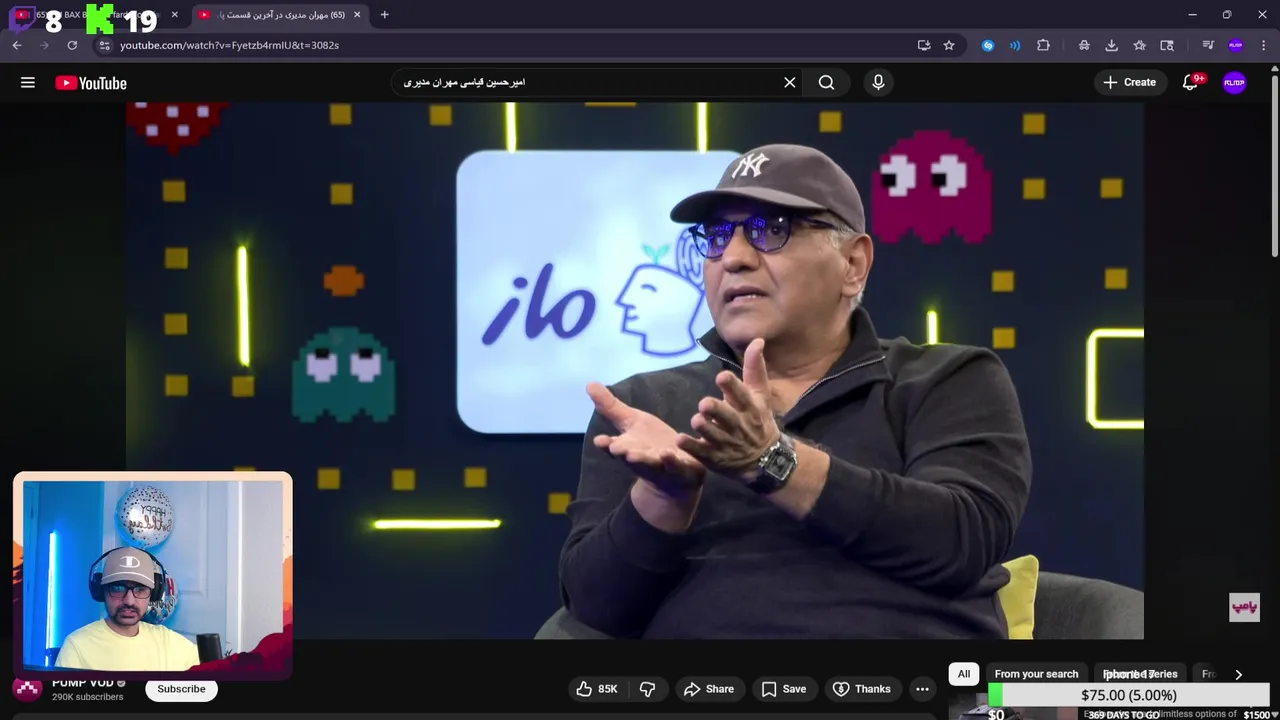Screen dimensions: 1280x720
Task: Open the Create button
Action: coord(1130,83)
